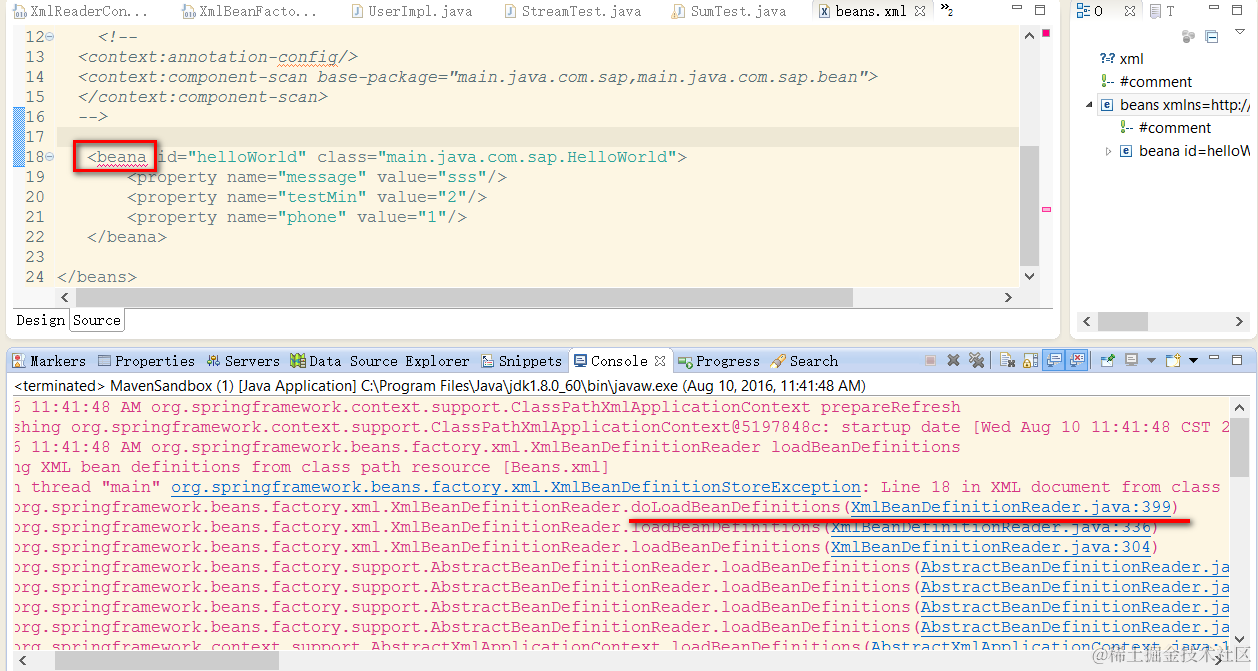Clear the console output
The image size is (1258, 671).
pyautogui.click(x=1007, y=361)
